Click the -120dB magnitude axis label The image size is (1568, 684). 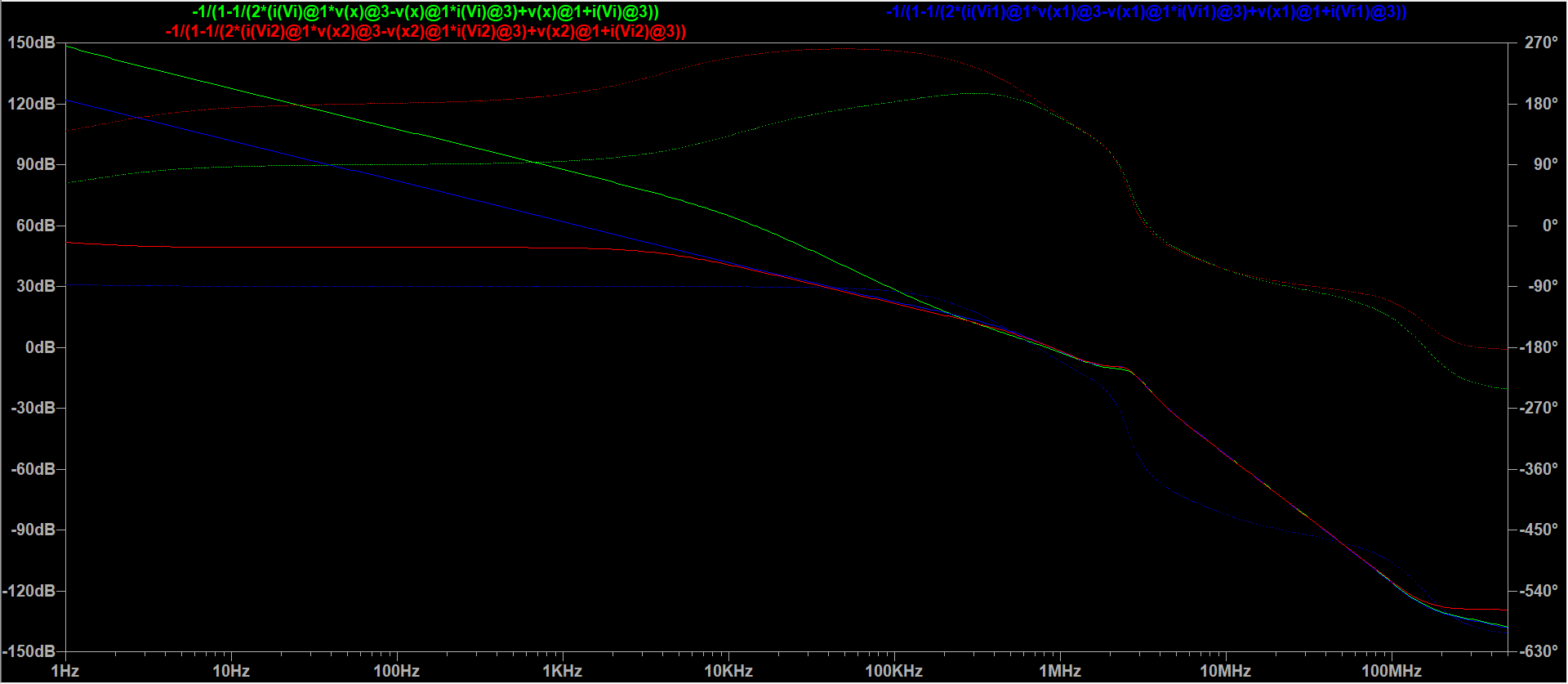tap(29, 591)
